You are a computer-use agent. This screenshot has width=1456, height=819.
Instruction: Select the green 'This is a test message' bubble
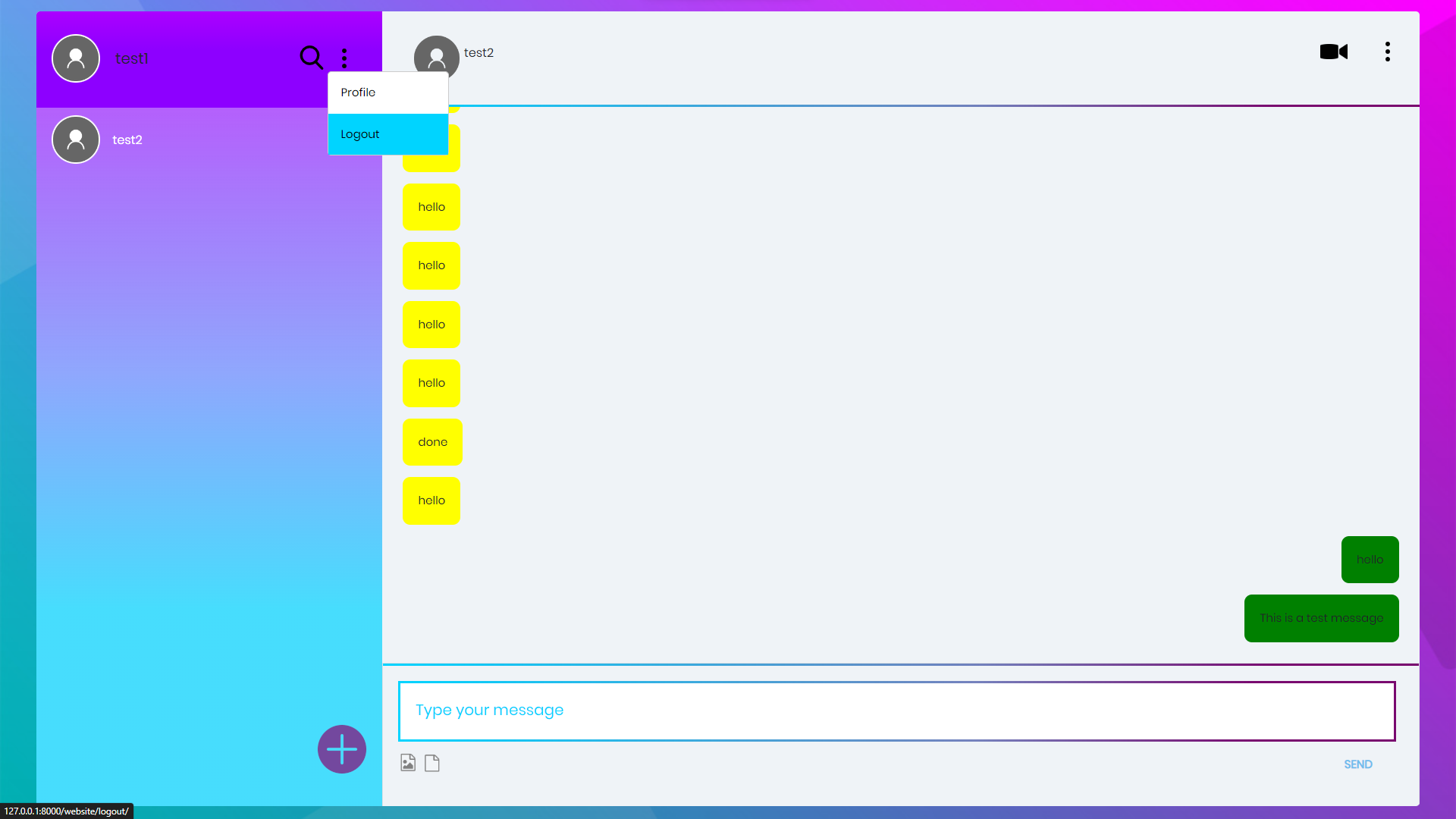click(1320, 618)
